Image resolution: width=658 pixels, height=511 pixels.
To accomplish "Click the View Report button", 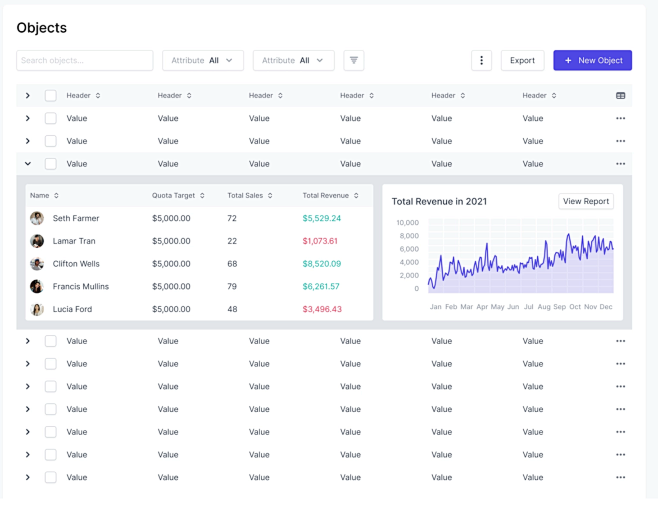I will (x=585, y=201).
